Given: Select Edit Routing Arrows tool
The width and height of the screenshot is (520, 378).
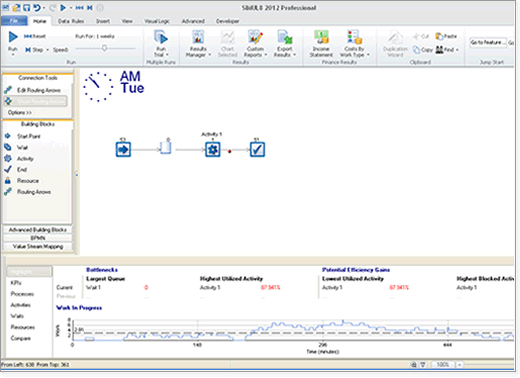Looking at the screenshot, I should coord(33,90).
